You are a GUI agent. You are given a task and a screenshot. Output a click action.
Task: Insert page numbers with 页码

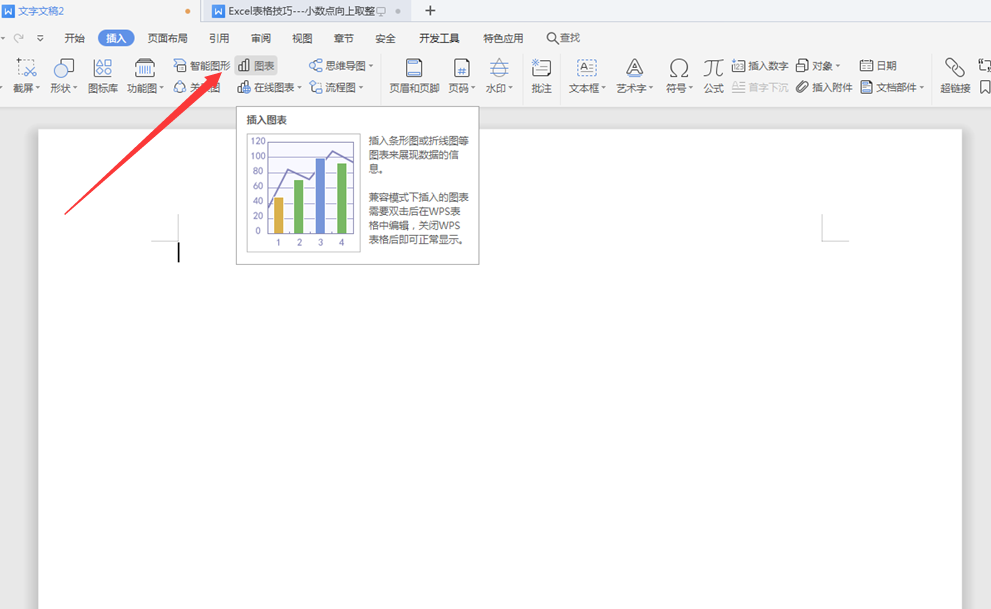tap(460, 73)
